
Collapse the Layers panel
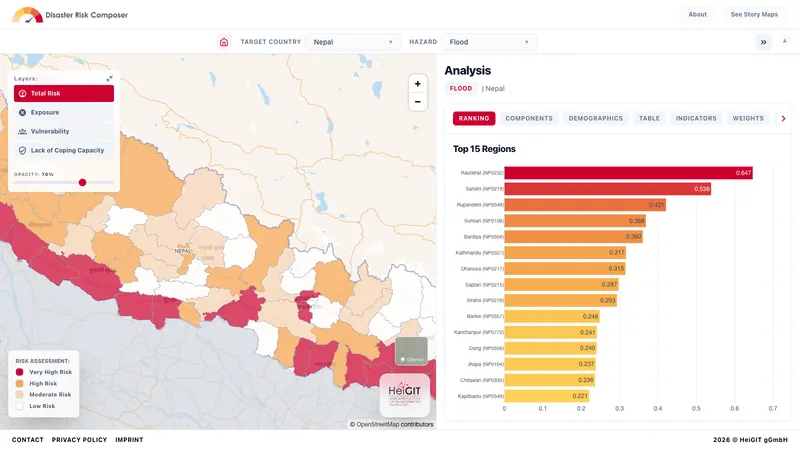109,79
